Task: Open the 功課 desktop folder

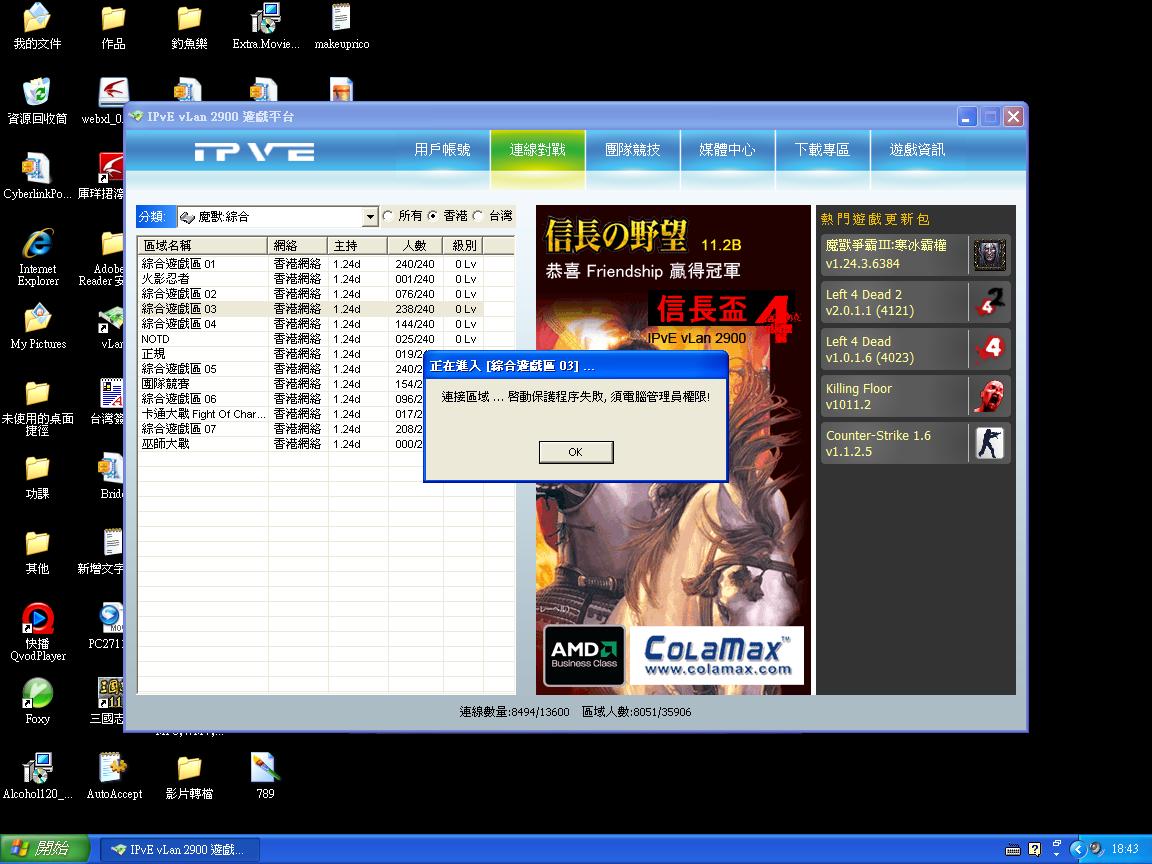Action: [37, 478]
